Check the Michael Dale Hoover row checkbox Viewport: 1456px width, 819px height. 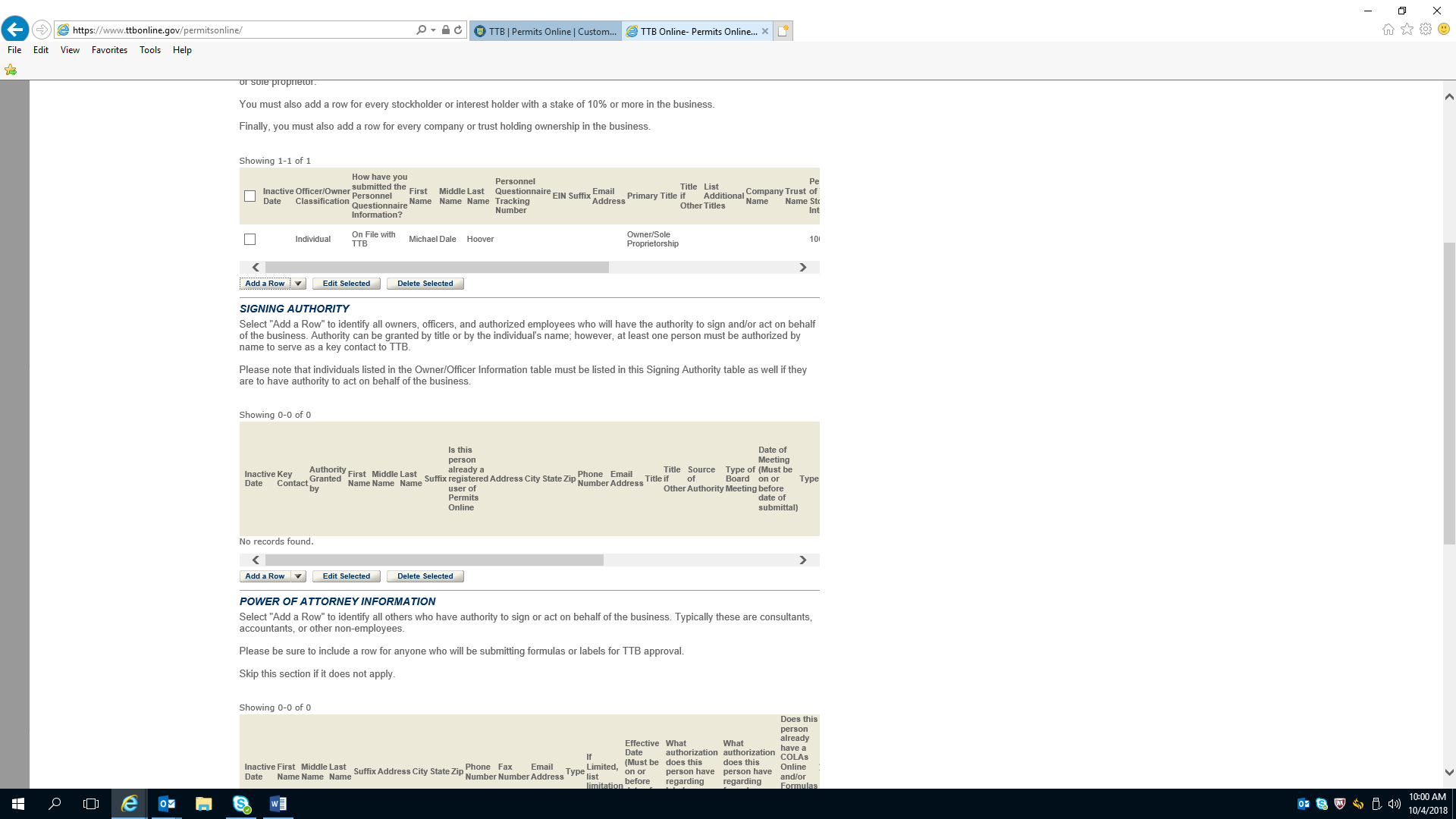[249, 240]
